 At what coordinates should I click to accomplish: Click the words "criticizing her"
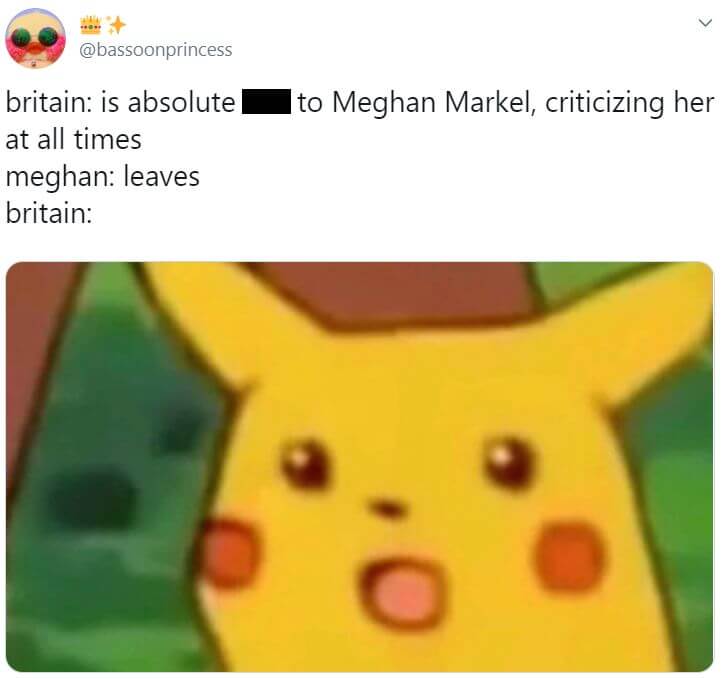pyautogui.click(x=630, y=103)
